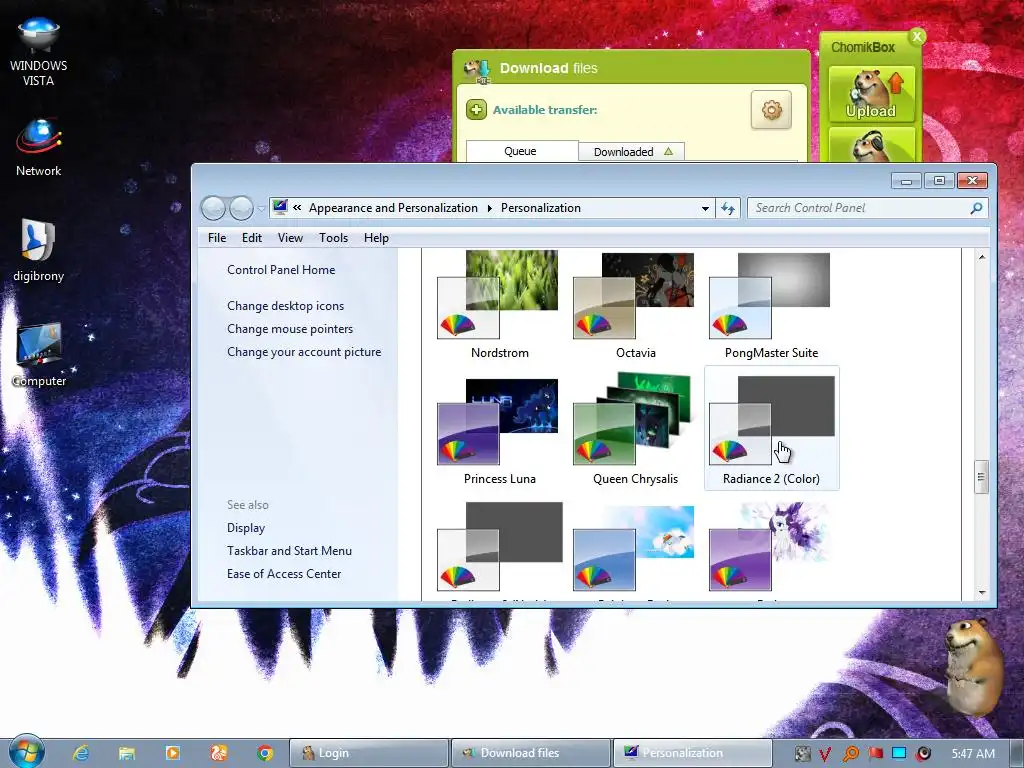Launch Google Chrome from the taskbar
This screenshot has width=1024, height=768.
(264, 753)
